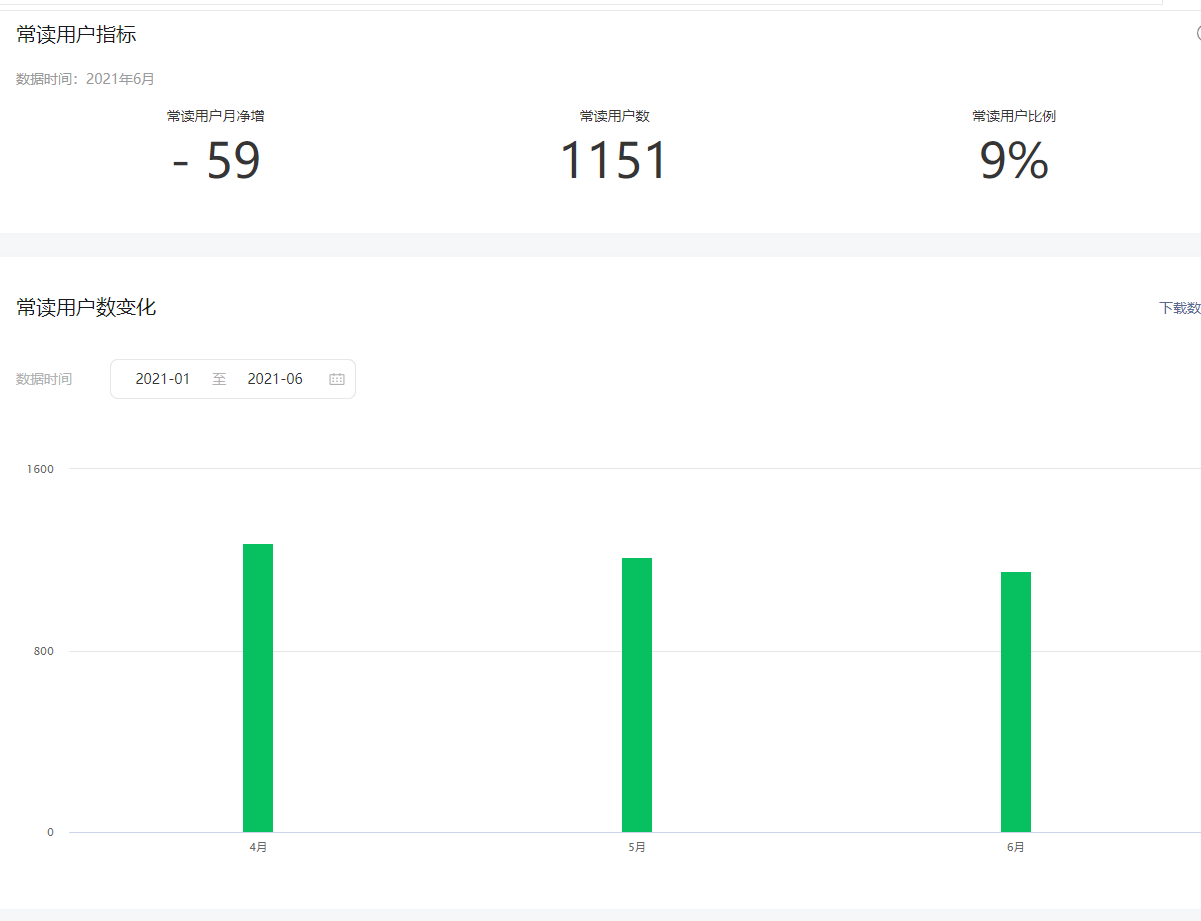This screenshot has width=1201, height=921.
Task: Click the 常读用户比例 label
Action: tap(1014, 116)
